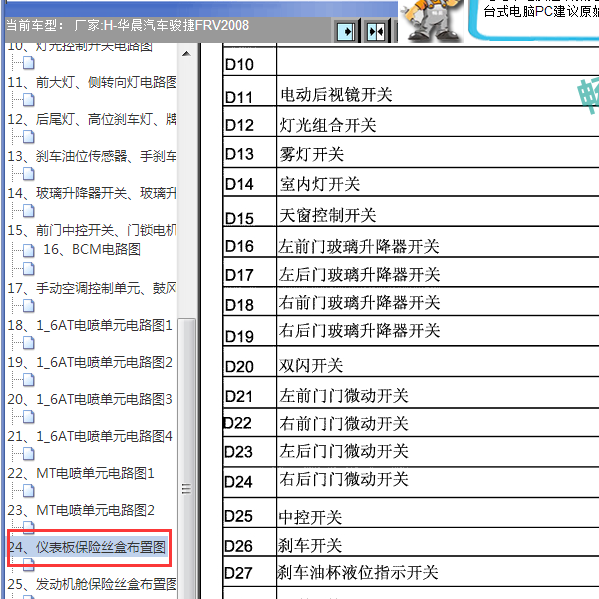Open document icon under item 11 前大灯
Viewport: 599px width, 599px height.
29,100
